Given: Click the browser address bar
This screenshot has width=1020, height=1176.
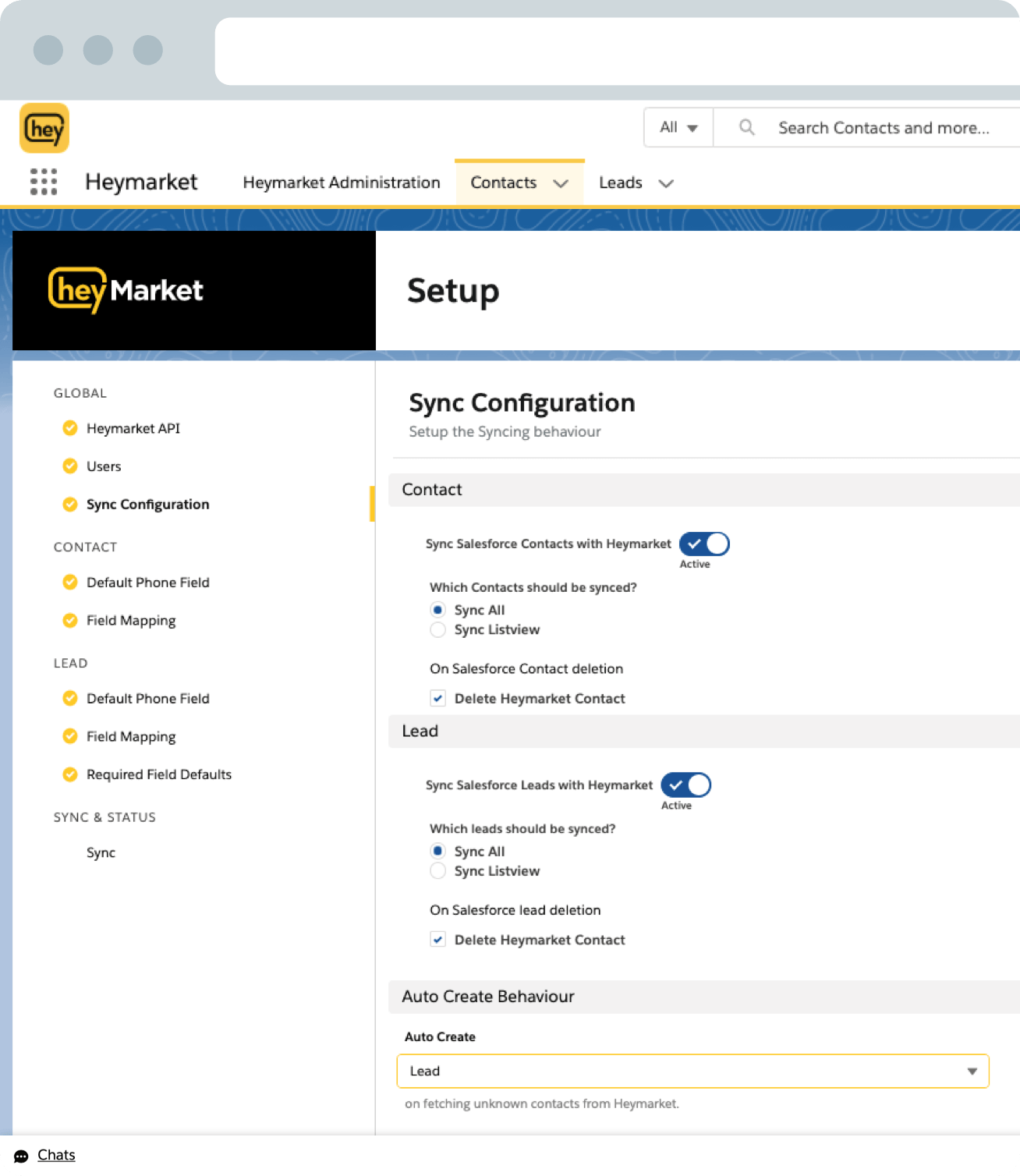Looking at the screenshot, I should pyautogui.click(x=618, y=51).
